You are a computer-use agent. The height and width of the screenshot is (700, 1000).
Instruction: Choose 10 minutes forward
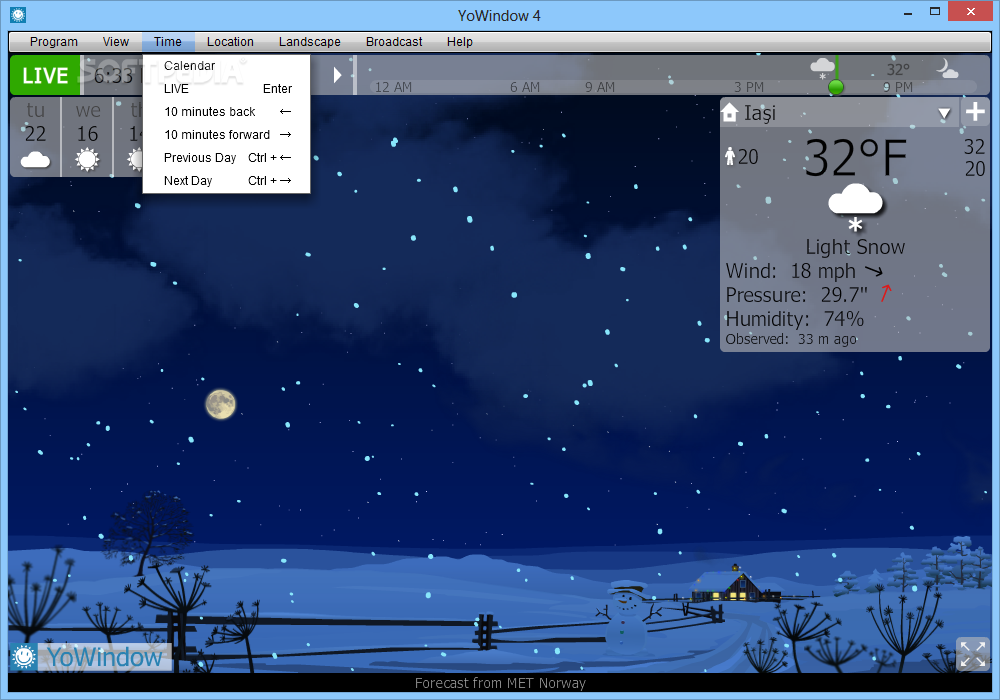pyautogui.click(x=226, y=135)
